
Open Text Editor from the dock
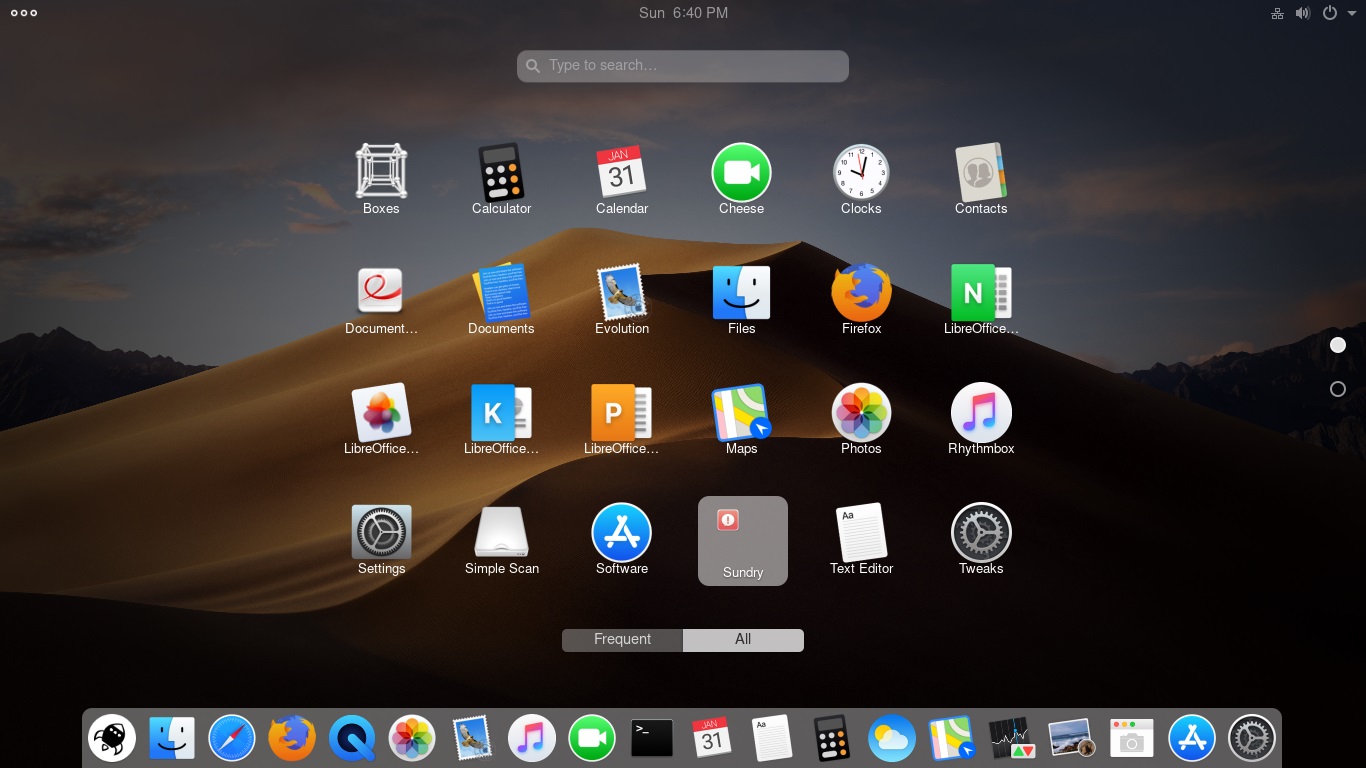[x=772, y=740]
